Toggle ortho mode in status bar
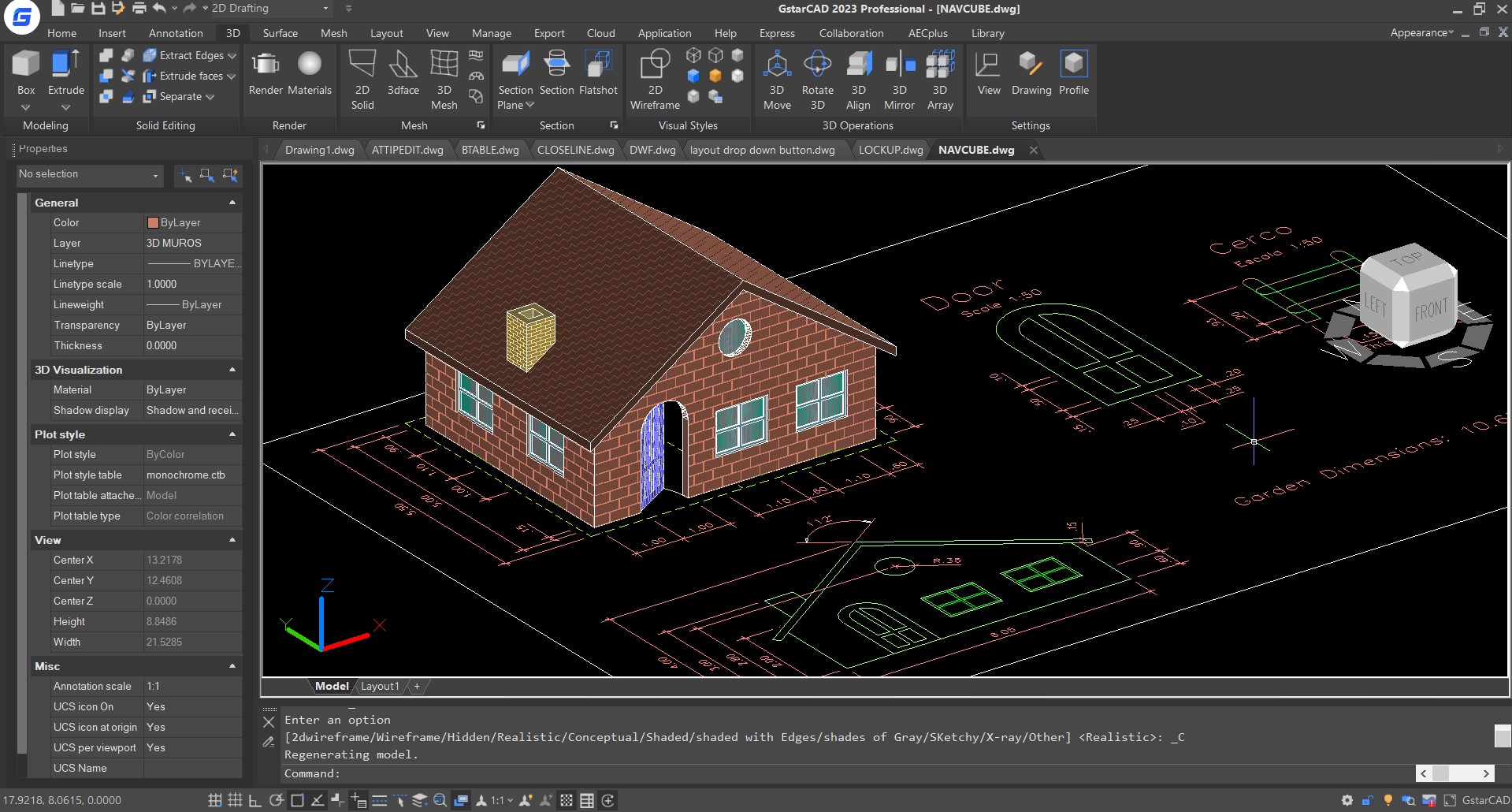Viewport: 1512px width, 812px height. [x=254, y=800]
